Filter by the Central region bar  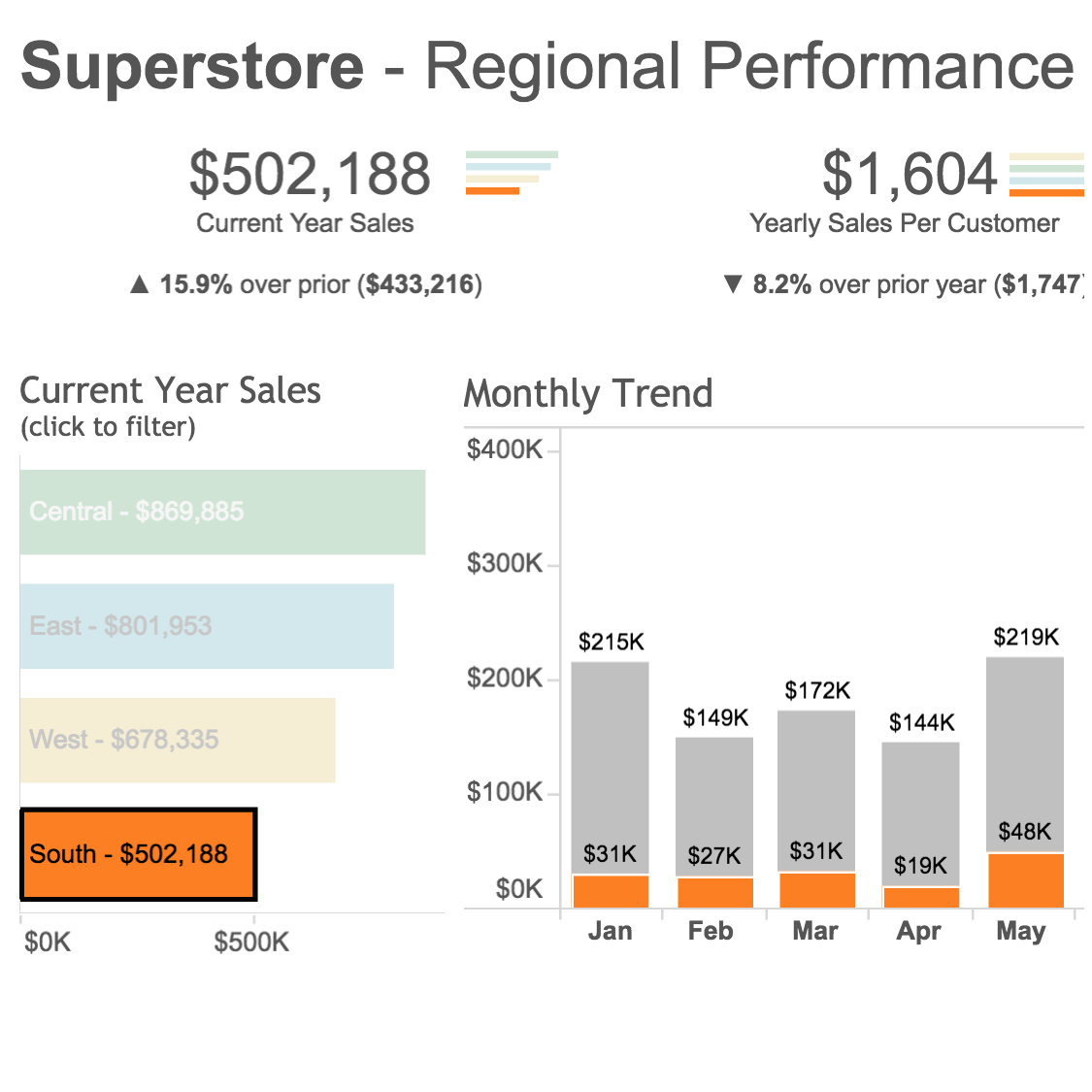pos(222,513)
